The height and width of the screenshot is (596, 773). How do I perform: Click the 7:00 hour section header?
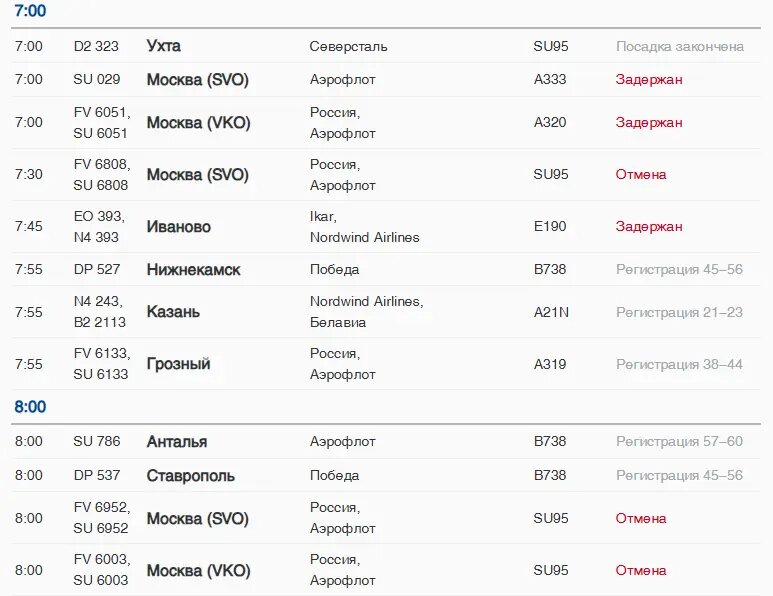[30, 10]
